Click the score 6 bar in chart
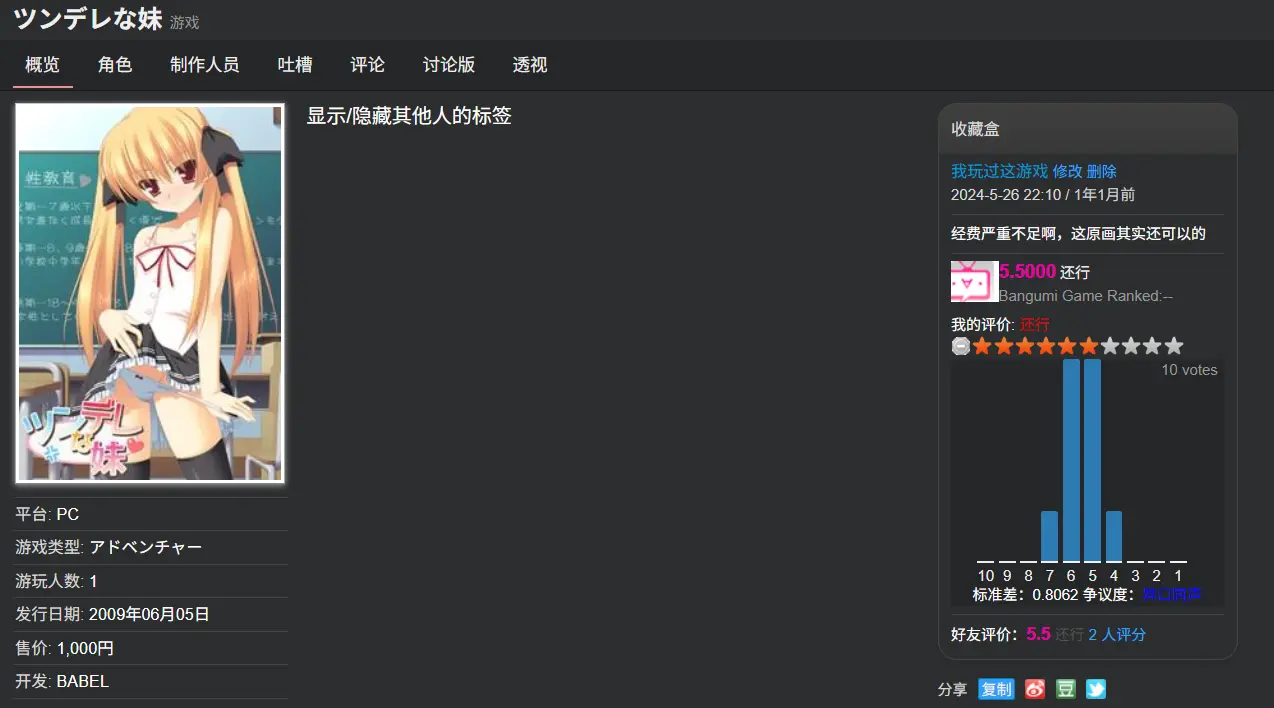The height and width of the screenshot is (708, 1274). 1071,460
